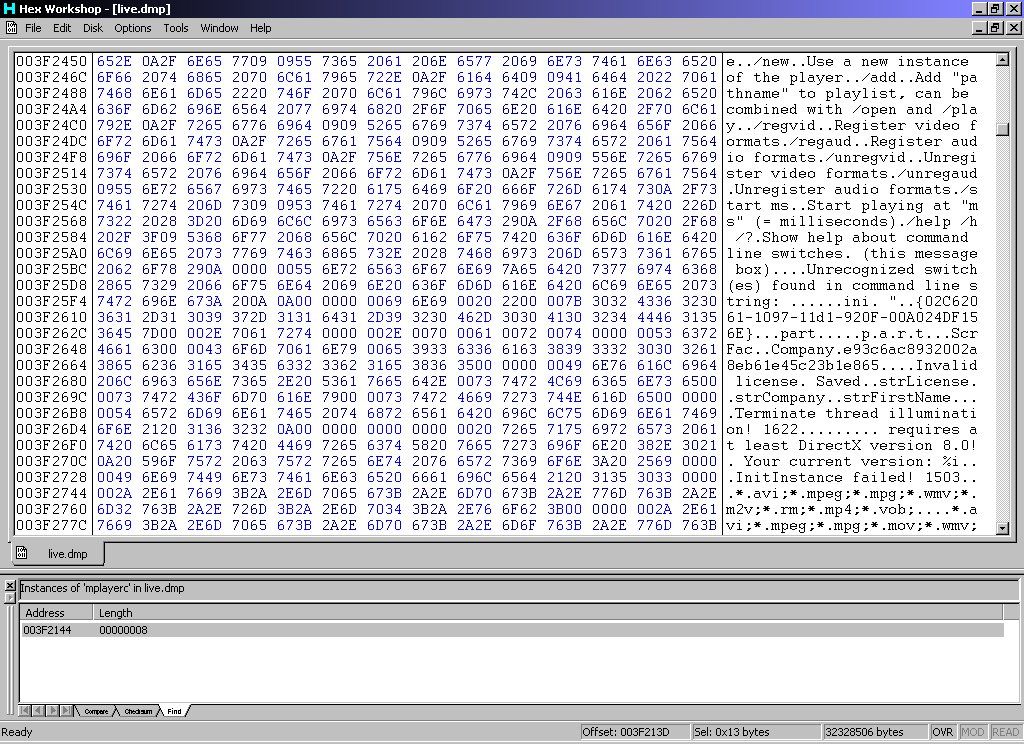The width and height of the screenshot is (1024, 744).
Task: Toggle OVR overwrite mode in status bar
Action: pyautogui.click(x=942, y=732)
